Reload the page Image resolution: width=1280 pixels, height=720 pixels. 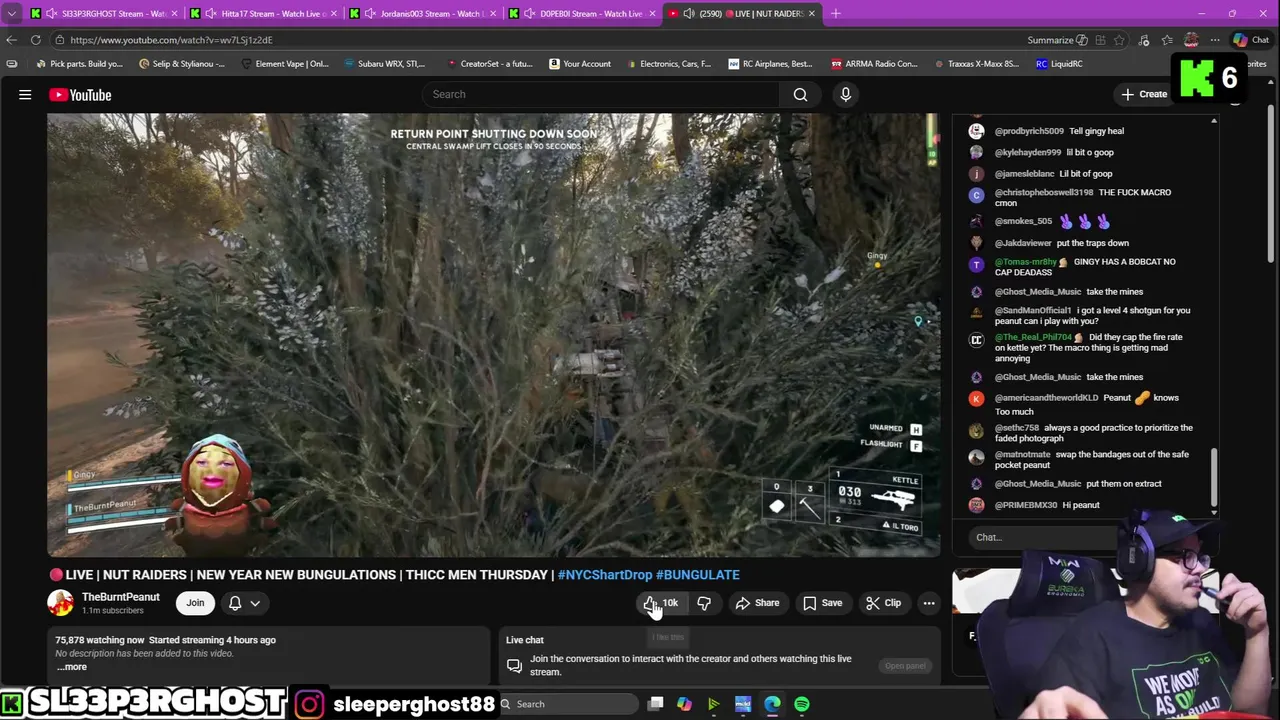[x=35, y=40]
